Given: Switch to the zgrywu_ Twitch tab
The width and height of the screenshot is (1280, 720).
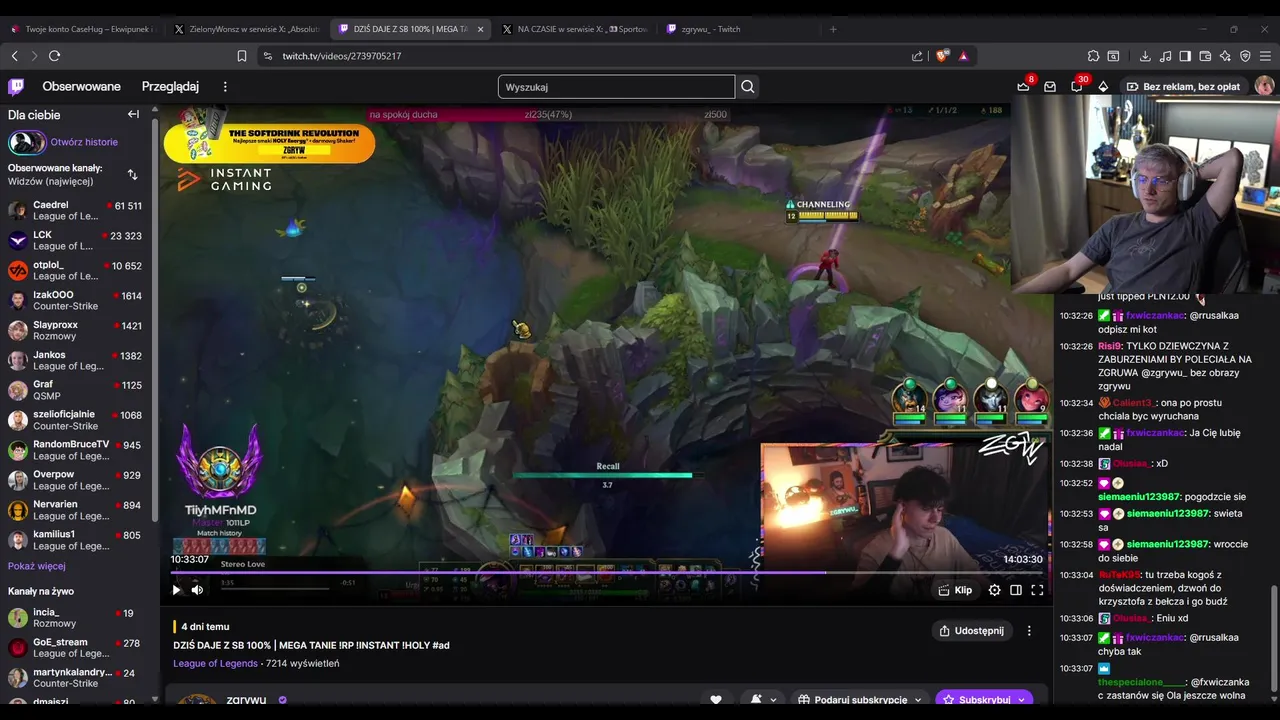Looking at the screenshot, I should [738, 29].
